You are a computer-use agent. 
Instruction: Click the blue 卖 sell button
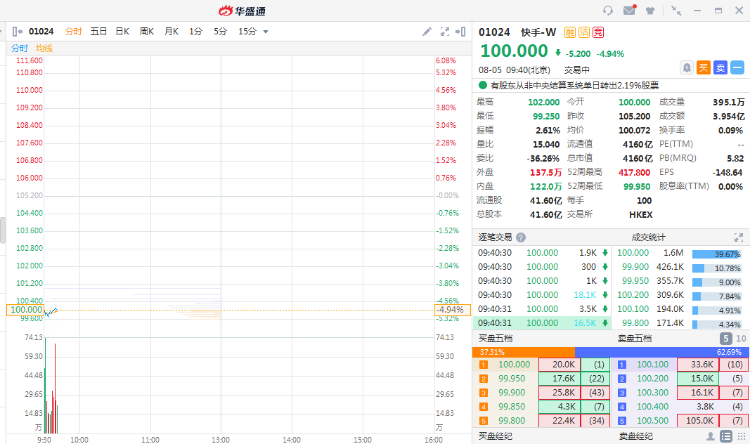pos(720,67)
